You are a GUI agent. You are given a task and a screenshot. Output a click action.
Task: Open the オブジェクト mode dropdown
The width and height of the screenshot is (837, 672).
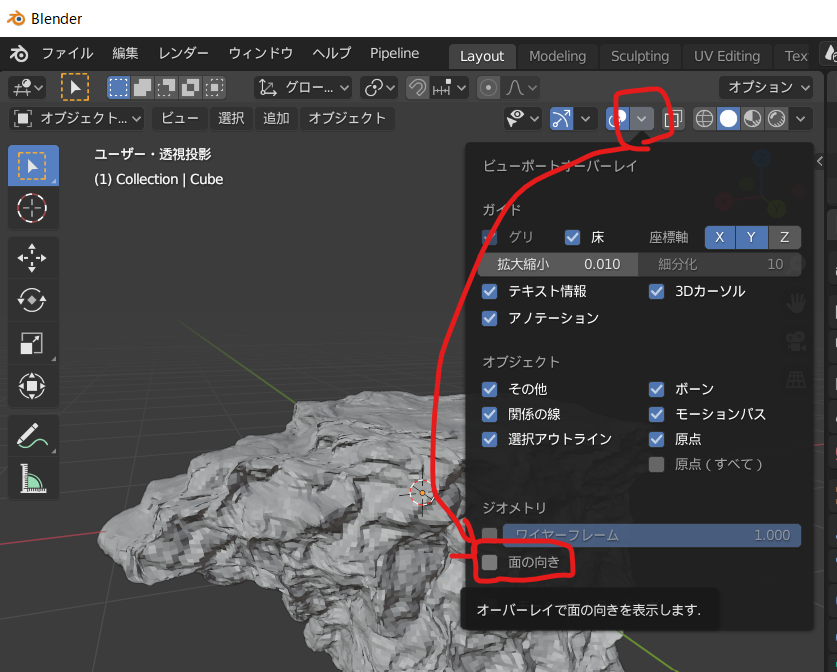[77, 118]
